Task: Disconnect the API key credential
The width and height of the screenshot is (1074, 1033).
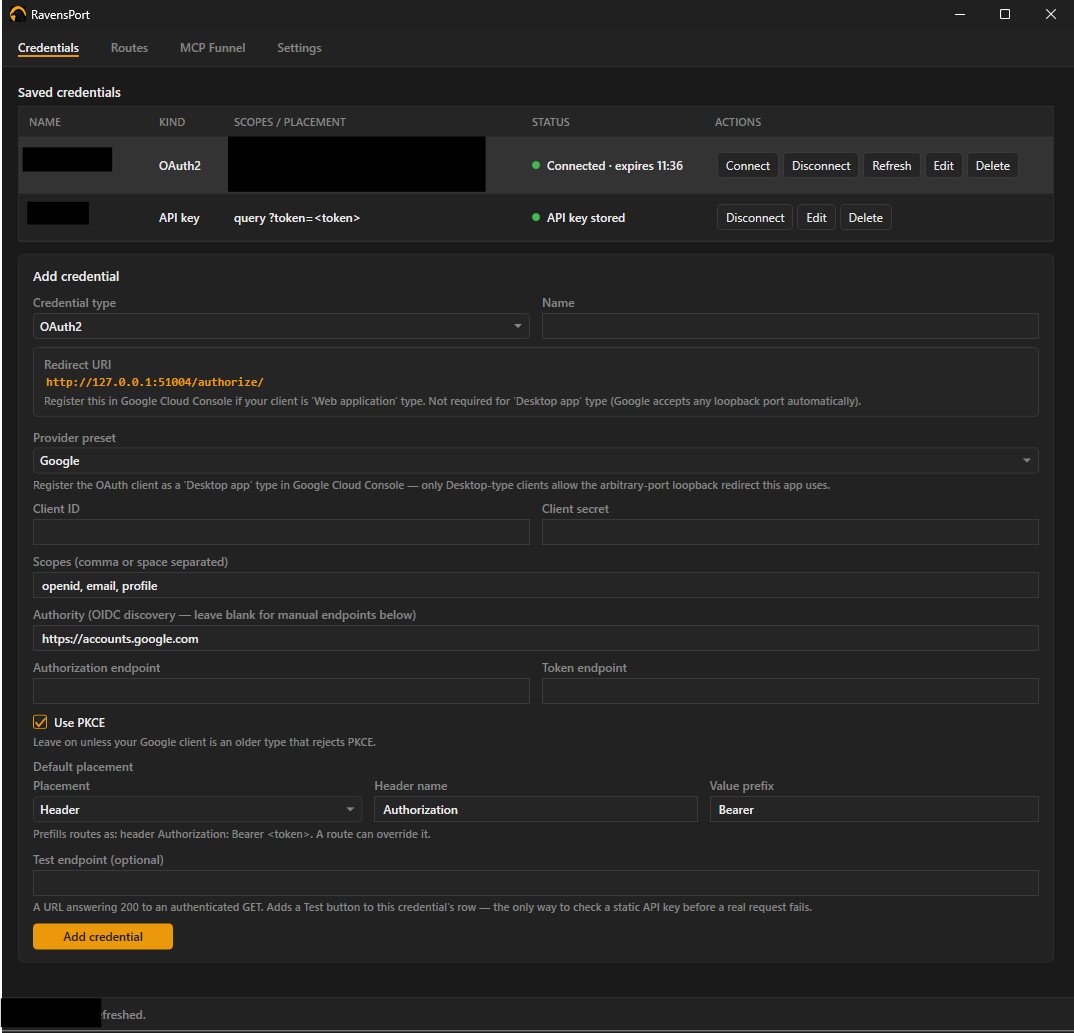Action: pyautogui.click(x=755, y=218)
